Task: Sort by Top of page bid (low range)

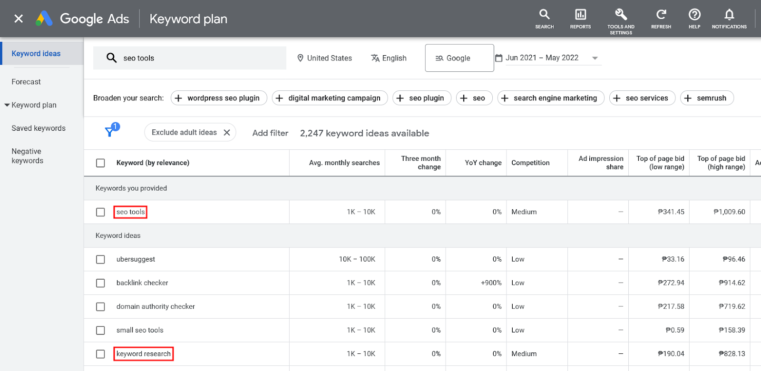Action: (660, 163)
